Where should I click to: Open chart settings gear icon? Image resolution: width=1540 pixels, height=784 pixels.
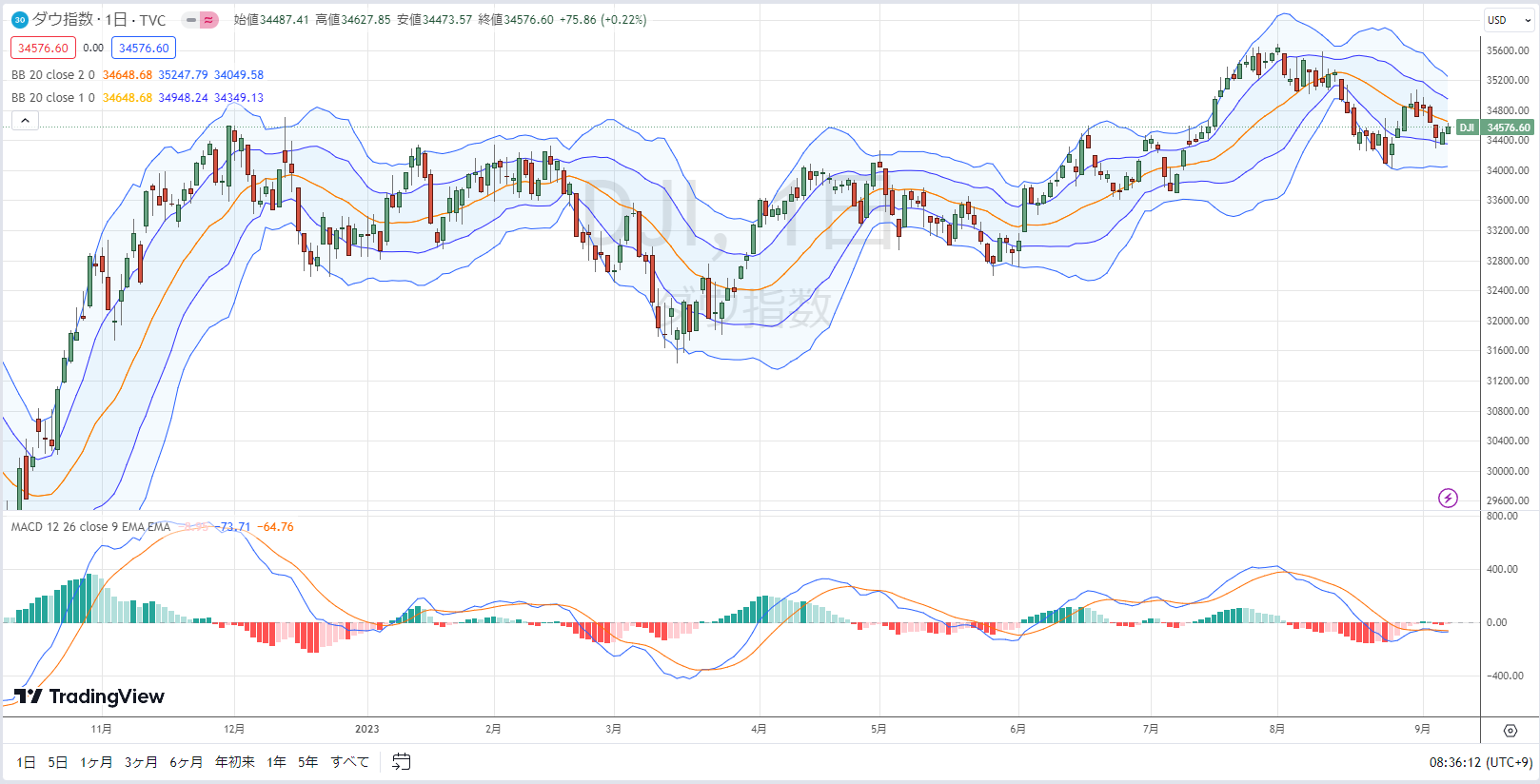(1510, 731)
